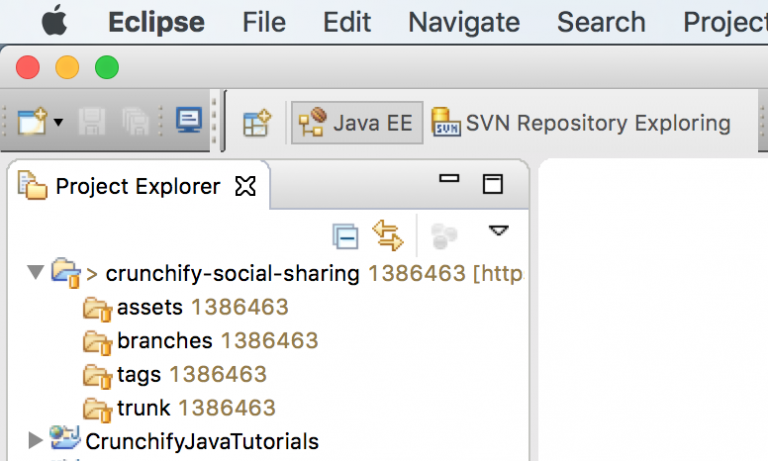Switch to the Java EE perspective
The width and height of the screenshot is (768, 461).
[x=357, y=123]
